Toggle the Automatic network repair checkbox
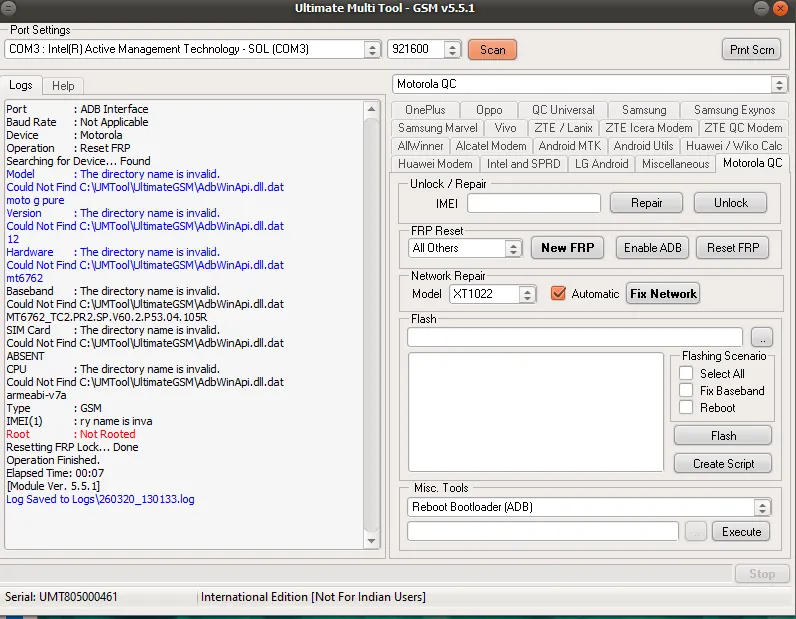This screenshot has width=796, height=619. pos(558,294)
